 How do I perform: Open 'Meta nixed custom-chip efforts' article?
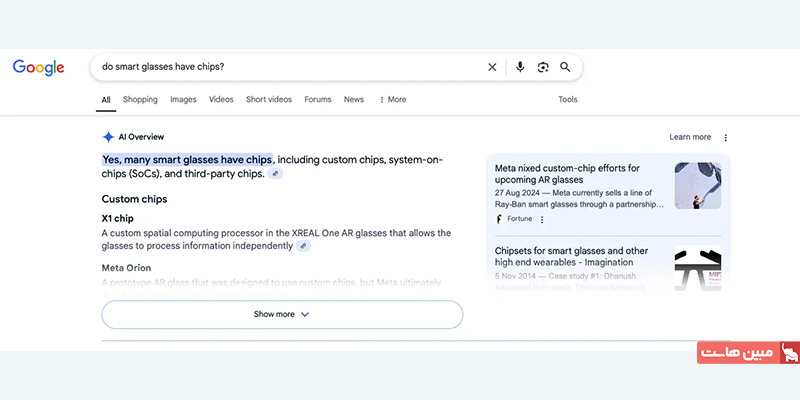click(x=567, y=174)
